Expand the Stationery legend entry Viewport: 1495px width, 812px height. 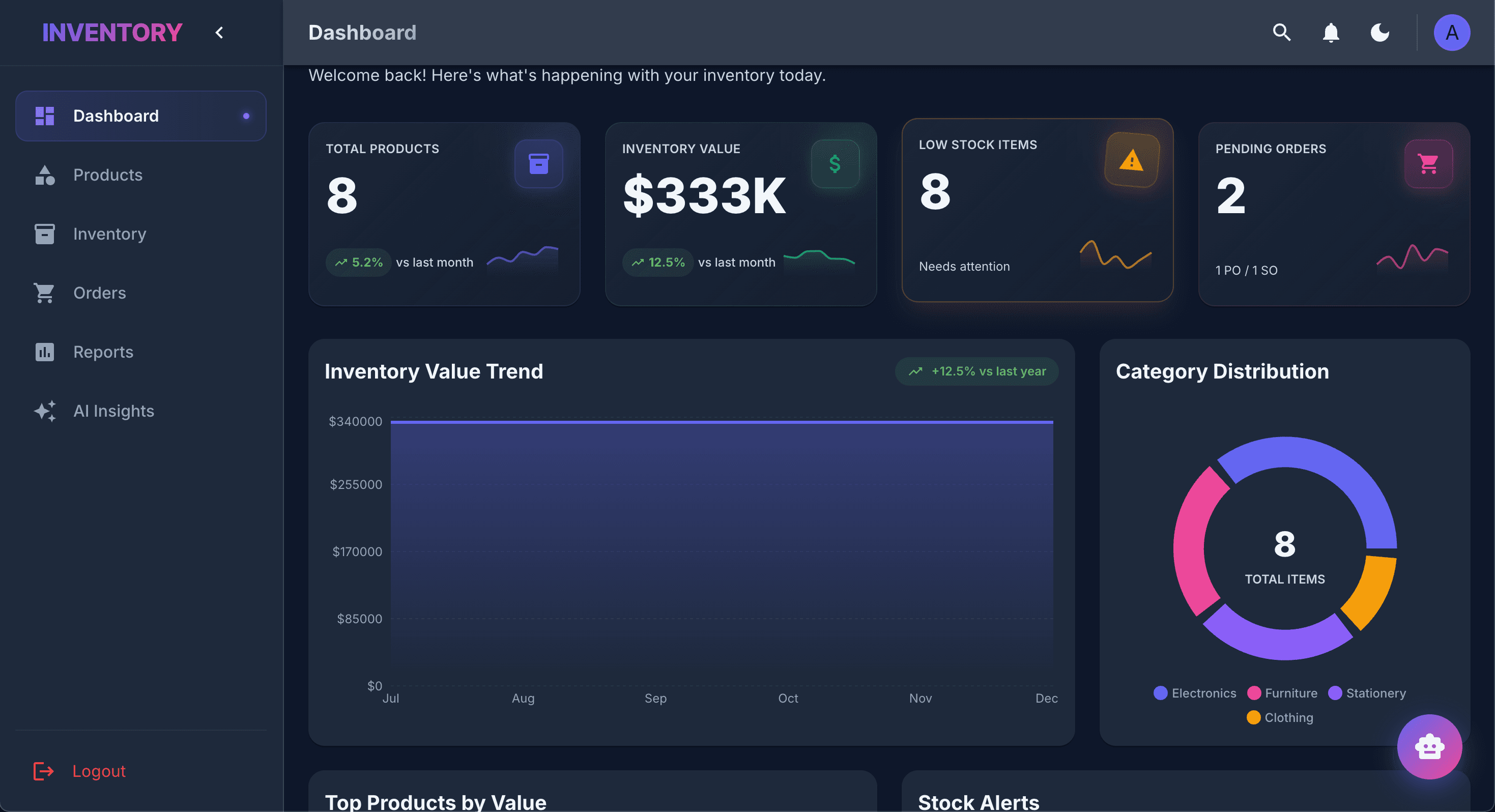[1367, 692]
